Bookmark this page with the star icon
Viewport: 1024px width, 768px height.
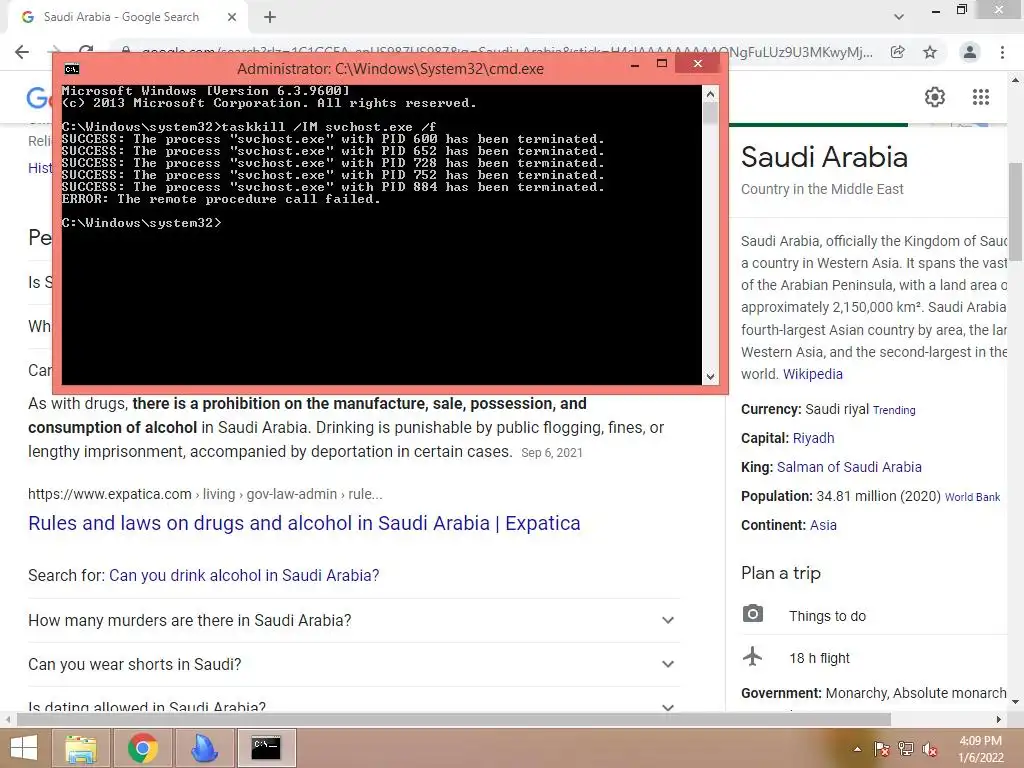click(930, 52)
